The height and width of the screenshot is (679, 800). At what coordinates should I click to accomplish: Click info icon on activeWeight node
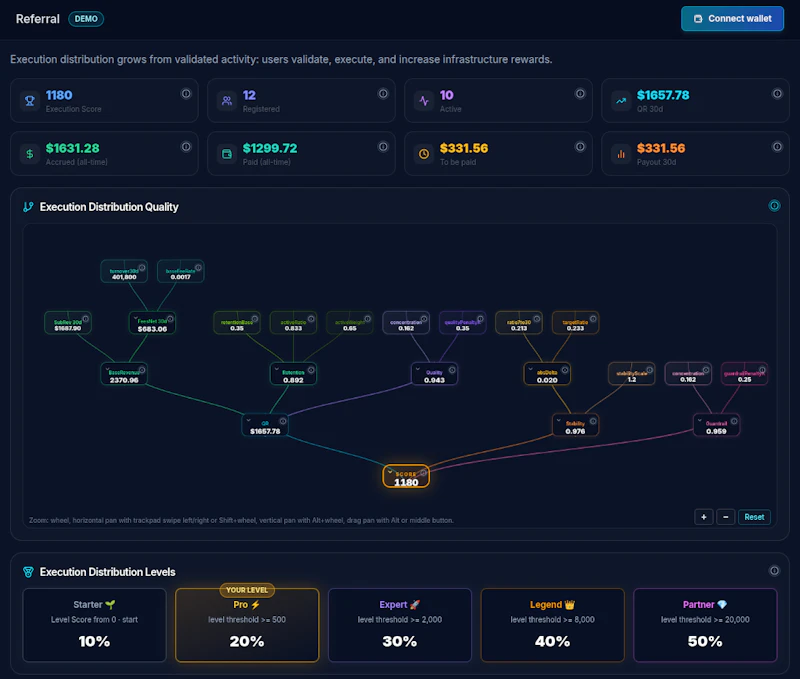point(367,319)
